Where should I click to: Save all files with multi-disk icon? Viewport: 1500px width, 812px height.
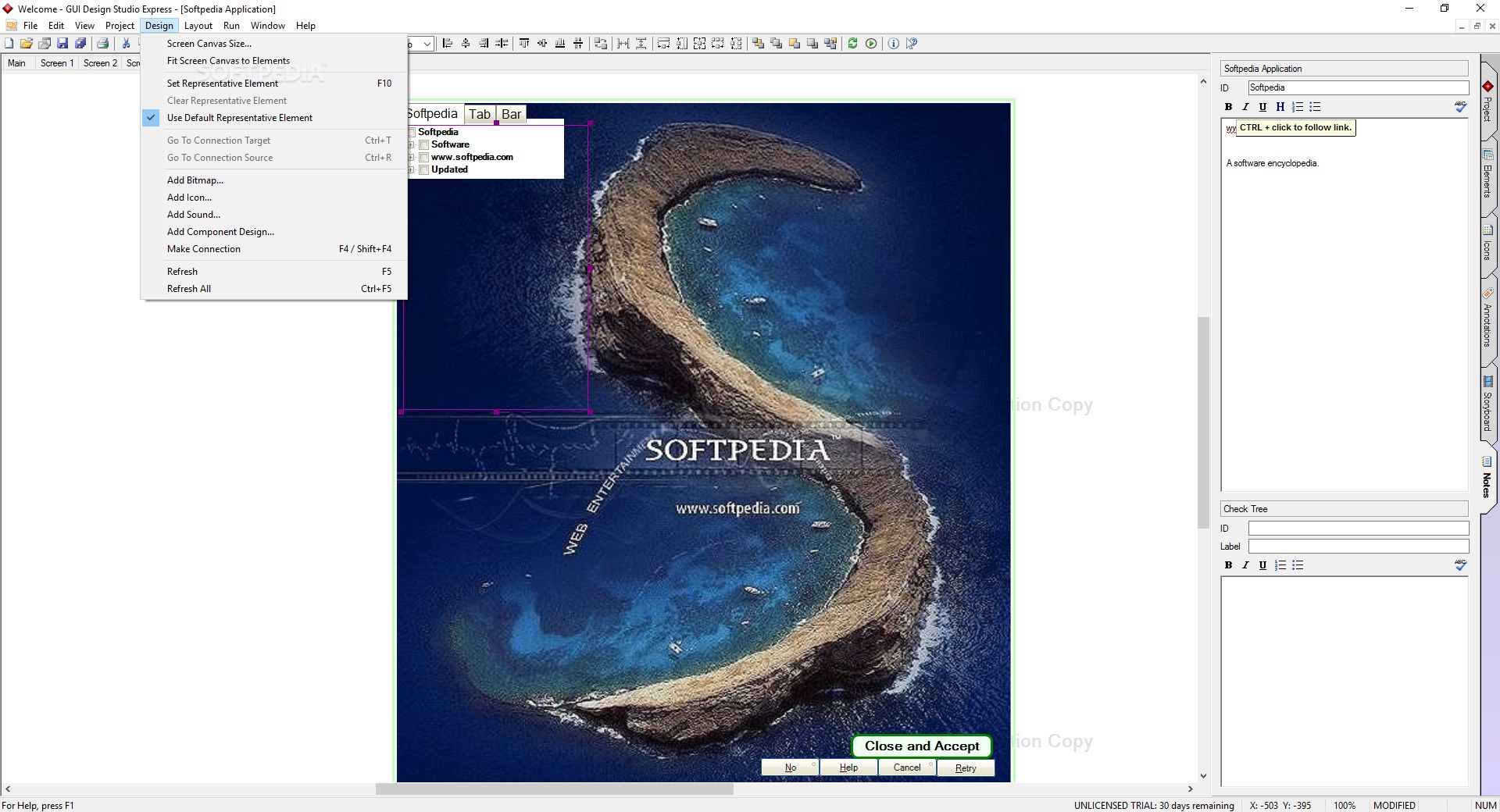[x=80, y=44]
